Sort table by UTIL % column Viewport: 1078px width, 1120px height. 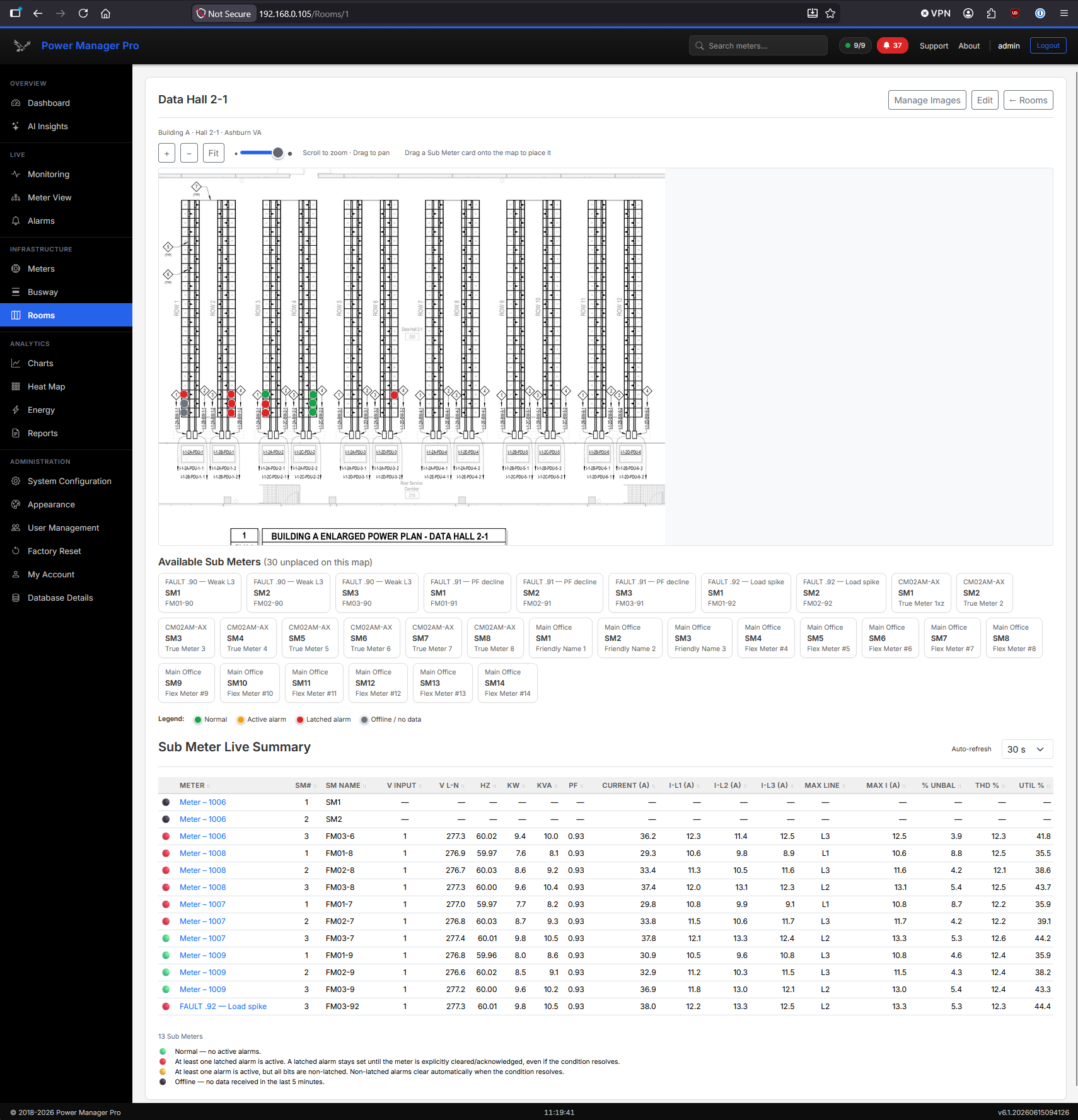tap(1034, 785)
